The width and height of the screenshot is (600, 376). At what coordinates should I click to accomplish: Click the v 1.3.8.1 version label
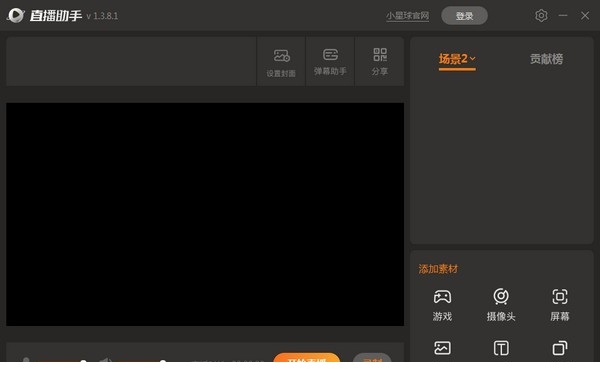(102, 16)
